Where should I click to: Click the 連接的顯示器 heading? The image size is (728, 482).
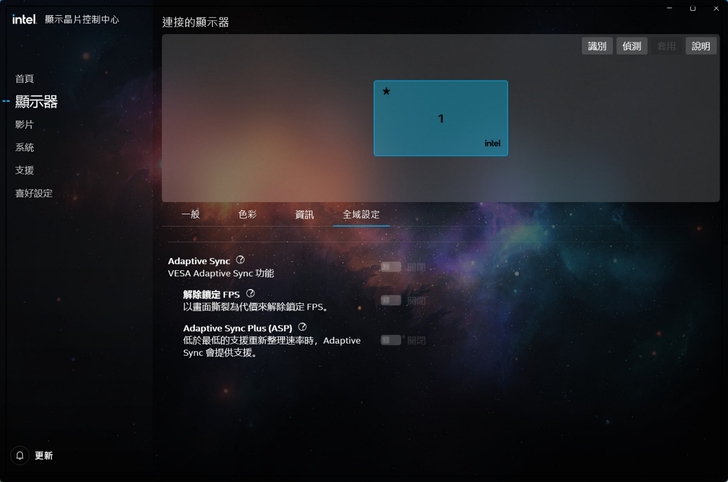pos(195,22)
